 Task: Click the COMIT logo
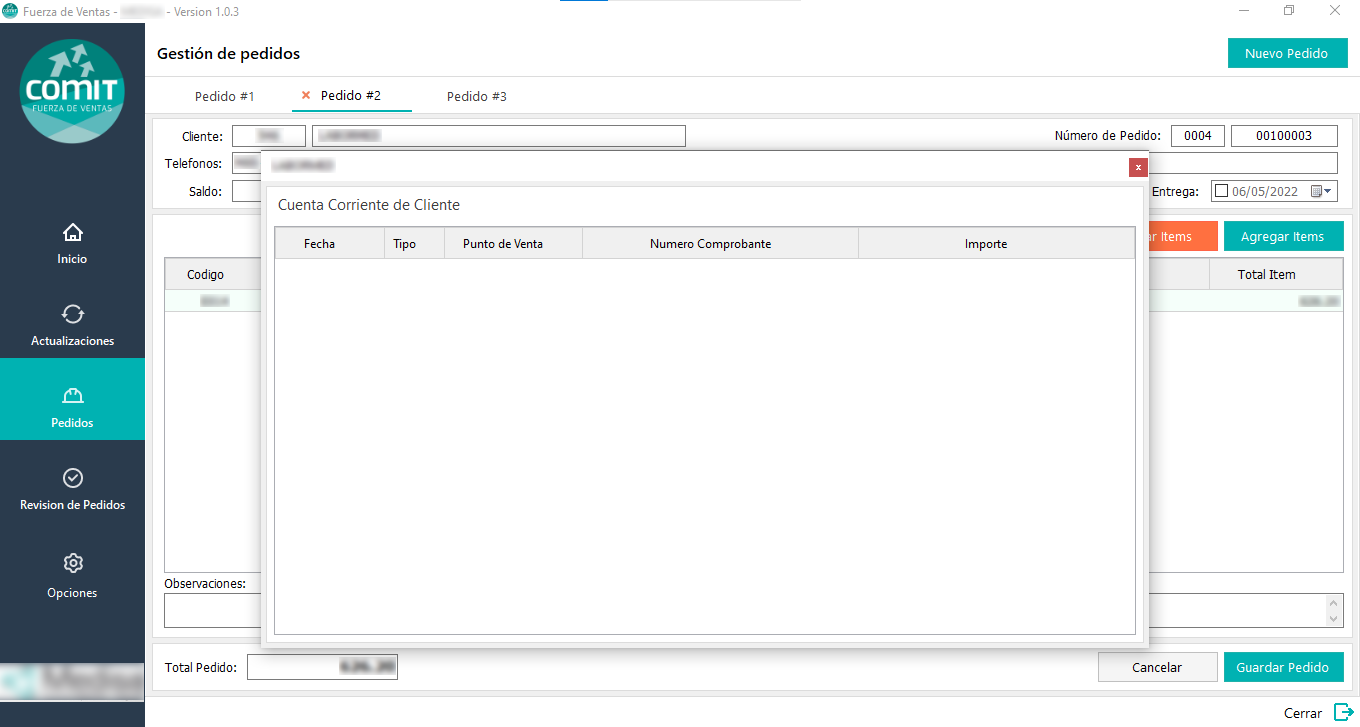pyautogui.click(x=73, y=91)
